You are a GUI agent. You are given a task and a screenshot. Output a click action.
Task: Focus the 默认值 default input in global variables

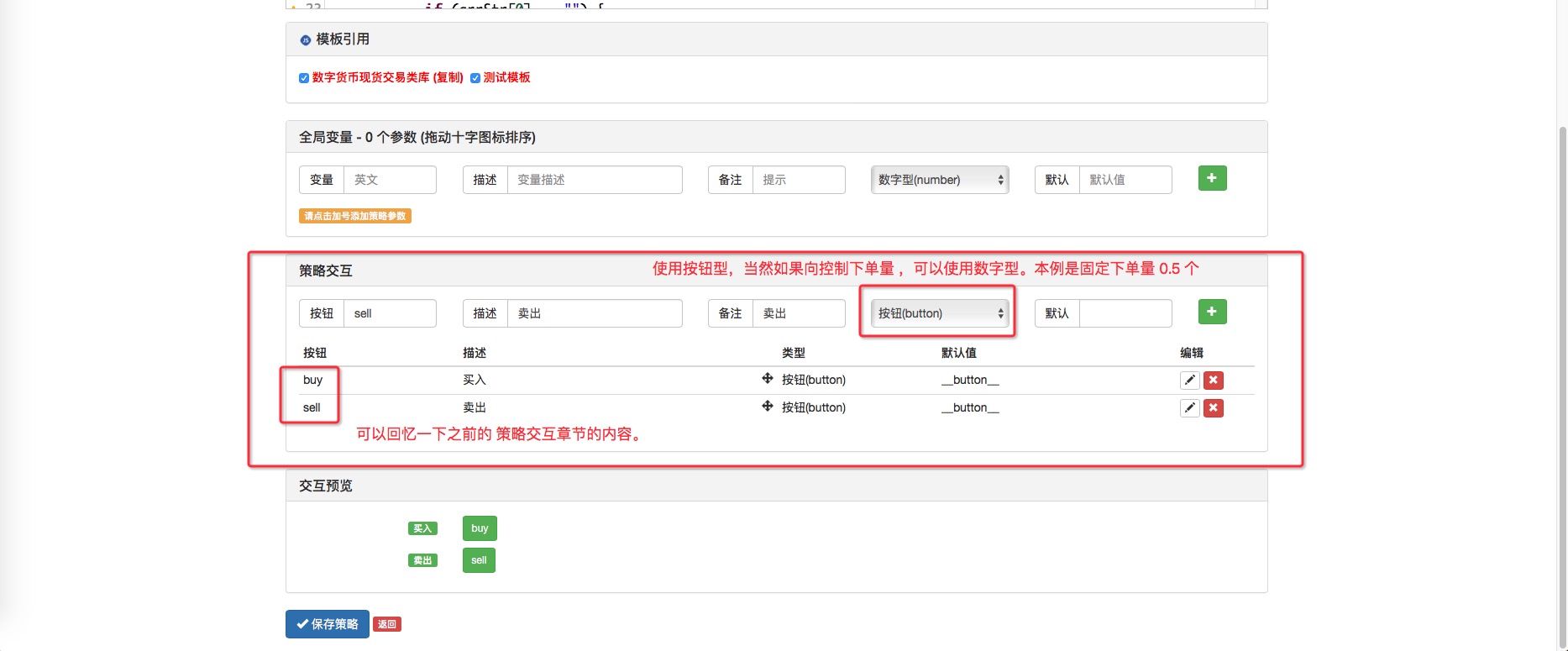(x=1125, y=180)
